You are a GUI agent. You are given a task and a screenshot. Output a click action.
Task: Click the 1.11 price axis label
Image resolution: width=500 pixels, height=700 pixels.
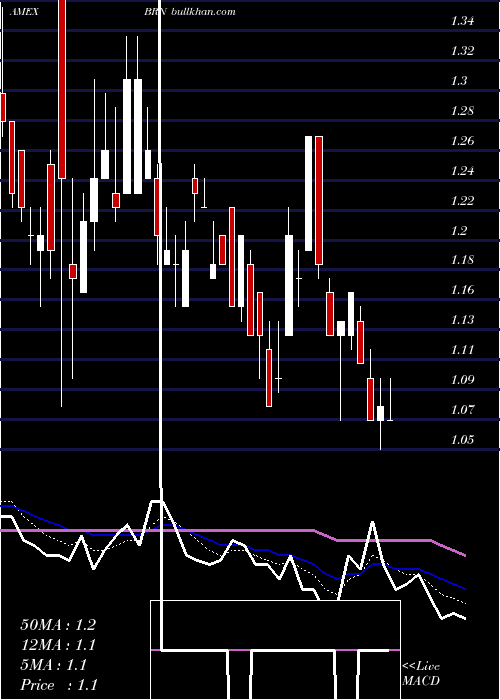pyautogui.click(x=462, y=350)
